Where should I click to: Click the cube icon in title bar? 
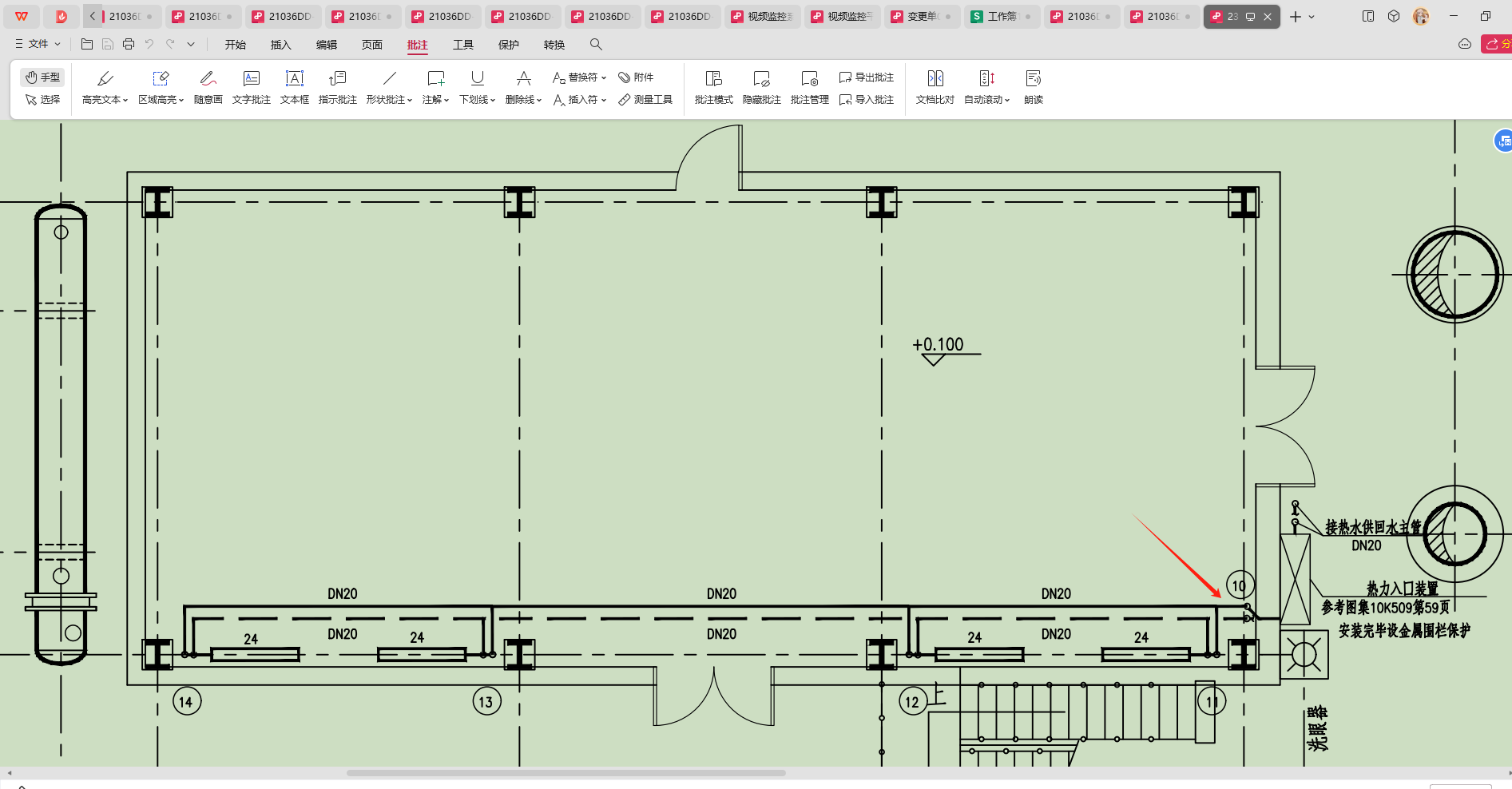pos(1394,16)
